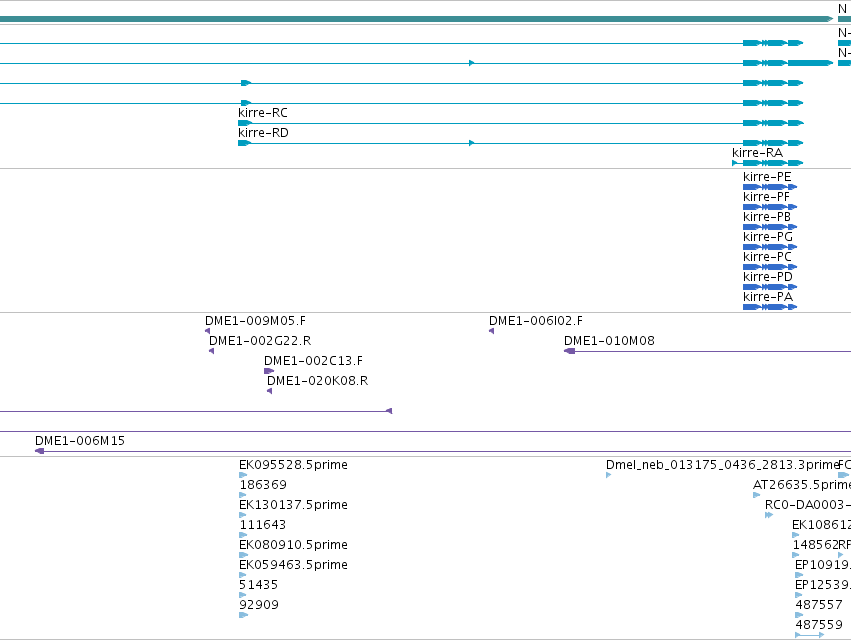851x640 pixels.
Task: Click the DME1-002G22.R clone end label
Action: [260, 341]
